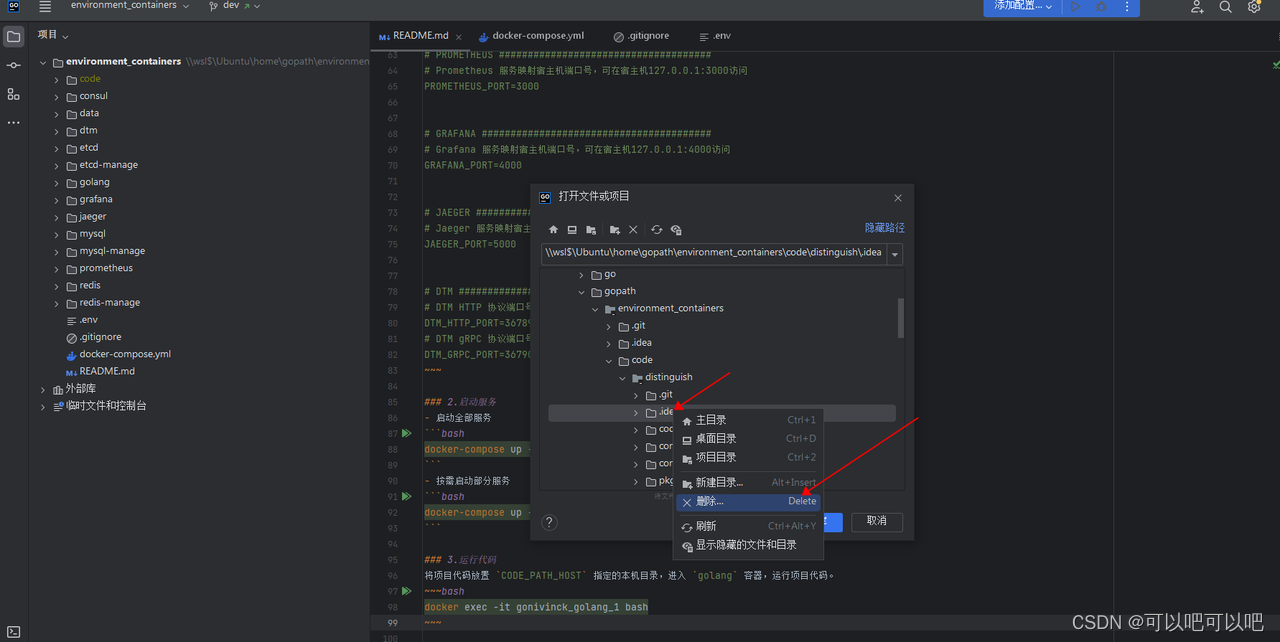Image resolution: width=1280 pixels, height=642 pixels.
Task: Open environment_containers project dropdown in title bar
Action: pyautogui.click(x=130, y=6)
